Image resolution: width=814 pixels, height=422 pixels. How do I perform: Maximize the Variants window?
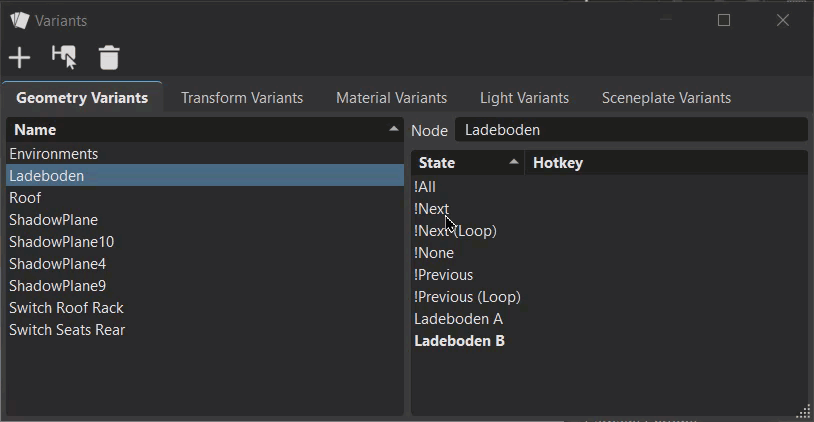coord(724,20)
